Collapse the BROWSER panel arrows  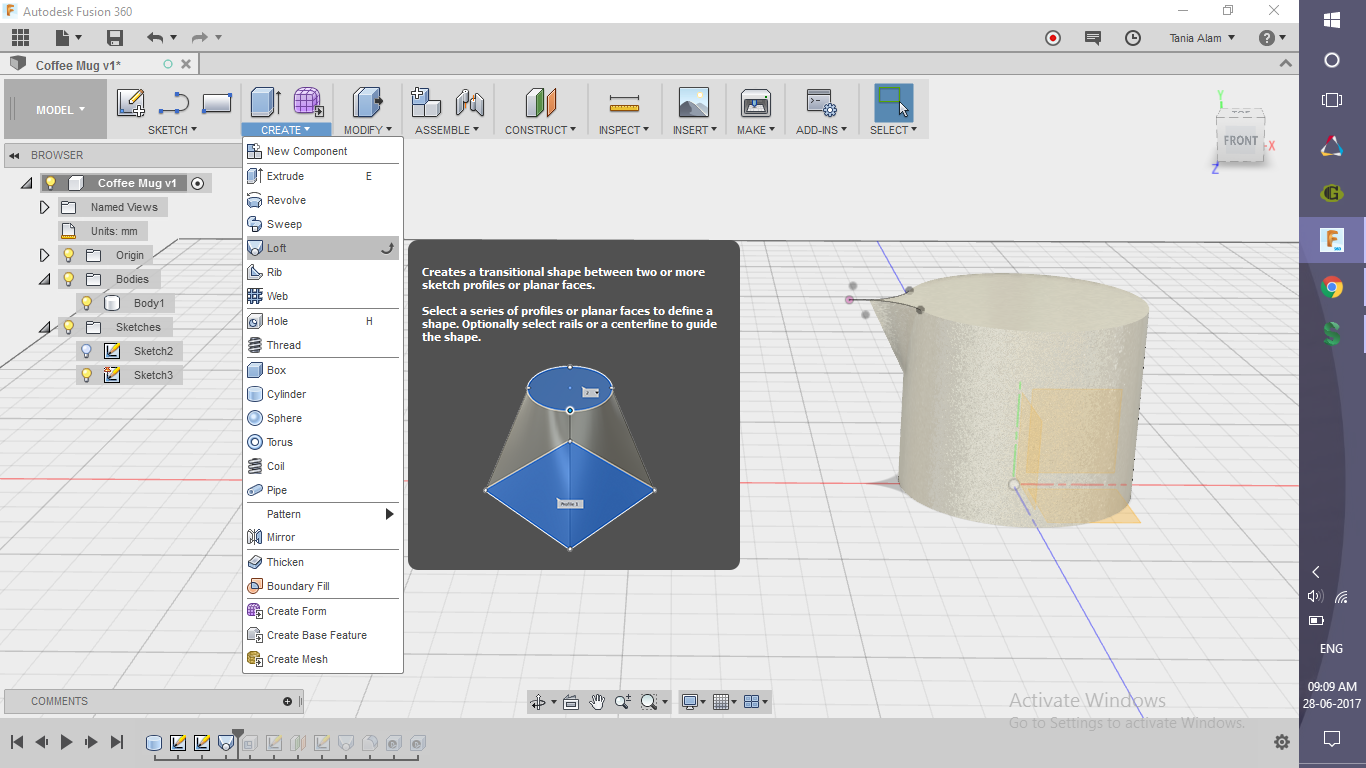[15, 155]
